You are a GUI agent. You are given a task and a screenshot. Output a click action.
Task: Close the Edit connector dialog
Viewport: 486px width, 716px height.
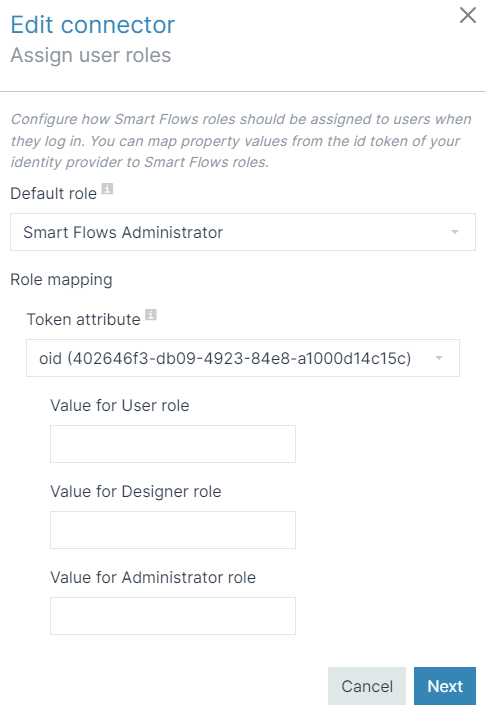pos(468,15)
